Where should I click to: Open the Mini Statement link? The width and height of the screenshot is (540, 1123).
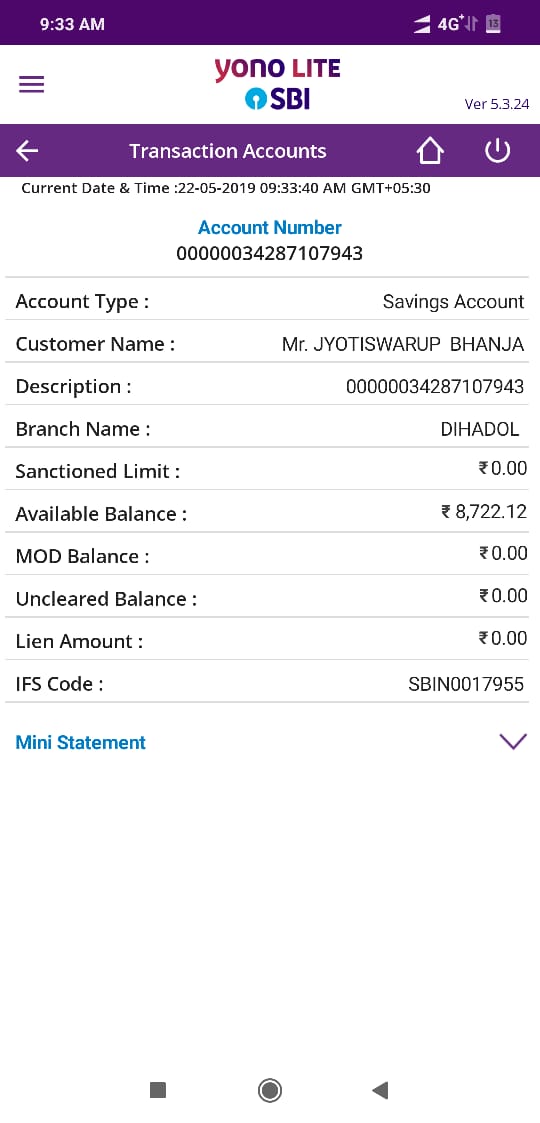80,742
